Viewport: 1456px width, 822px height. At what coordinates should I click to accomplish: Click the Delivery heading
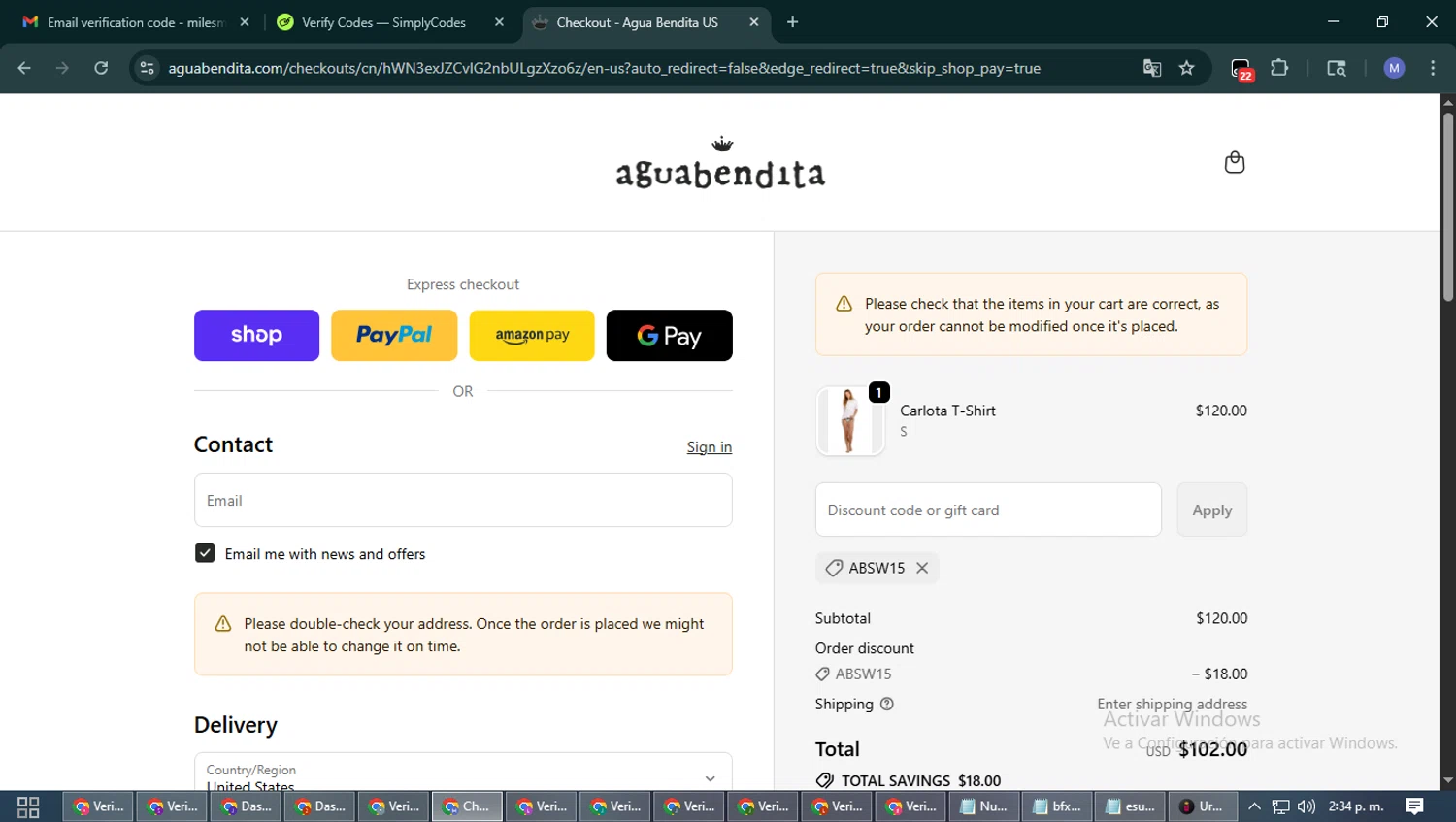pos(236,725)
